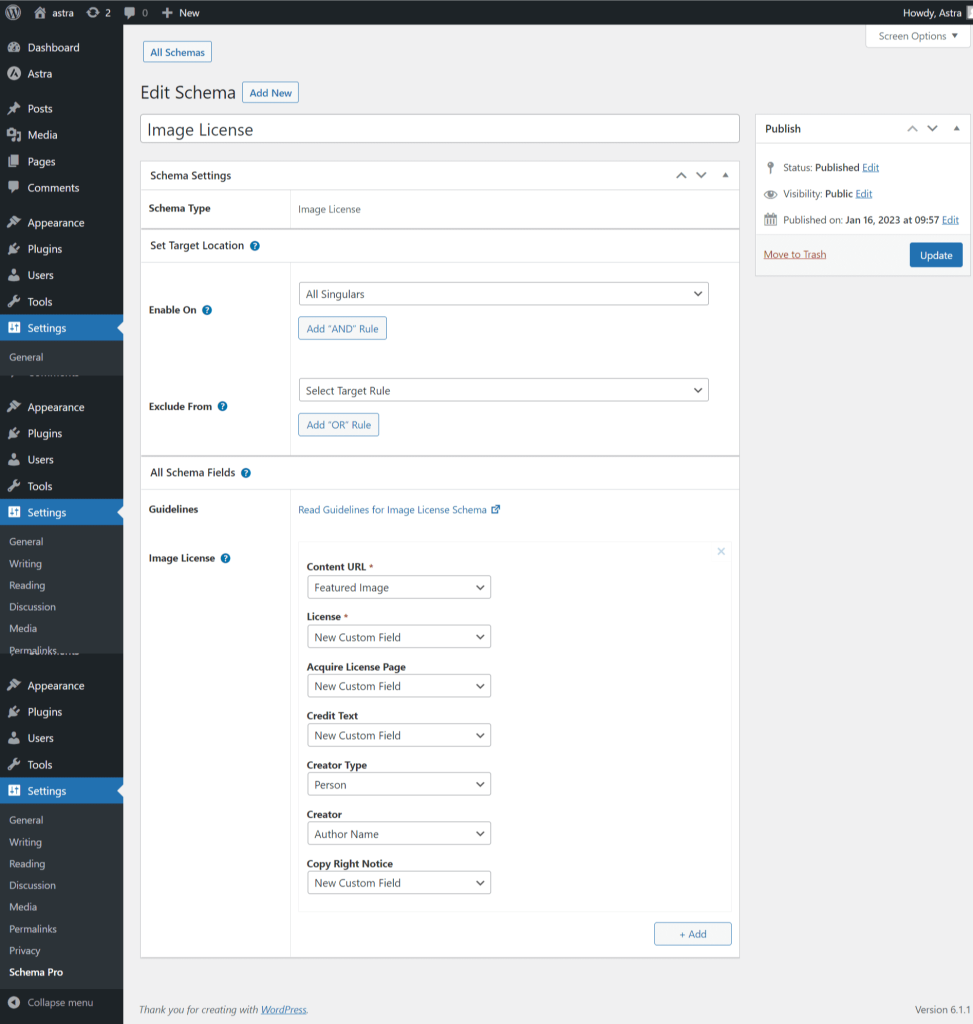The height and width of the screenshot is (1024, 973).
Task: Open the Enable On dropdown showing All Singulars
Action: [503, 293]
